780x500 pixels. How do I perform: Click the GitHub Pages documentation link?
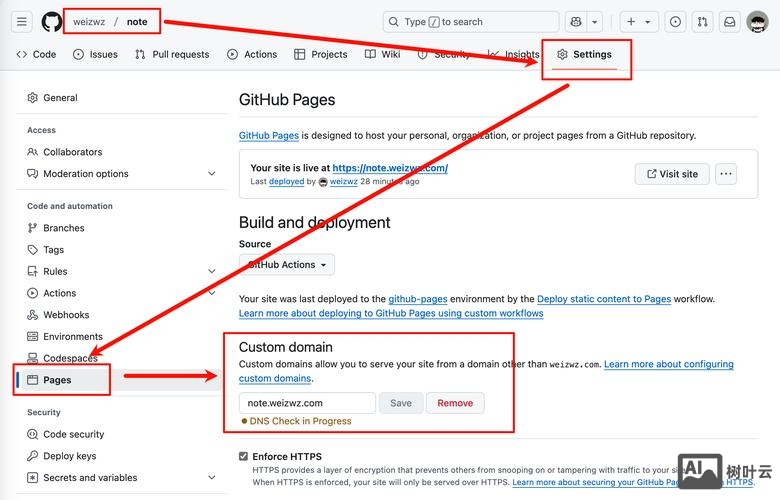269,135
